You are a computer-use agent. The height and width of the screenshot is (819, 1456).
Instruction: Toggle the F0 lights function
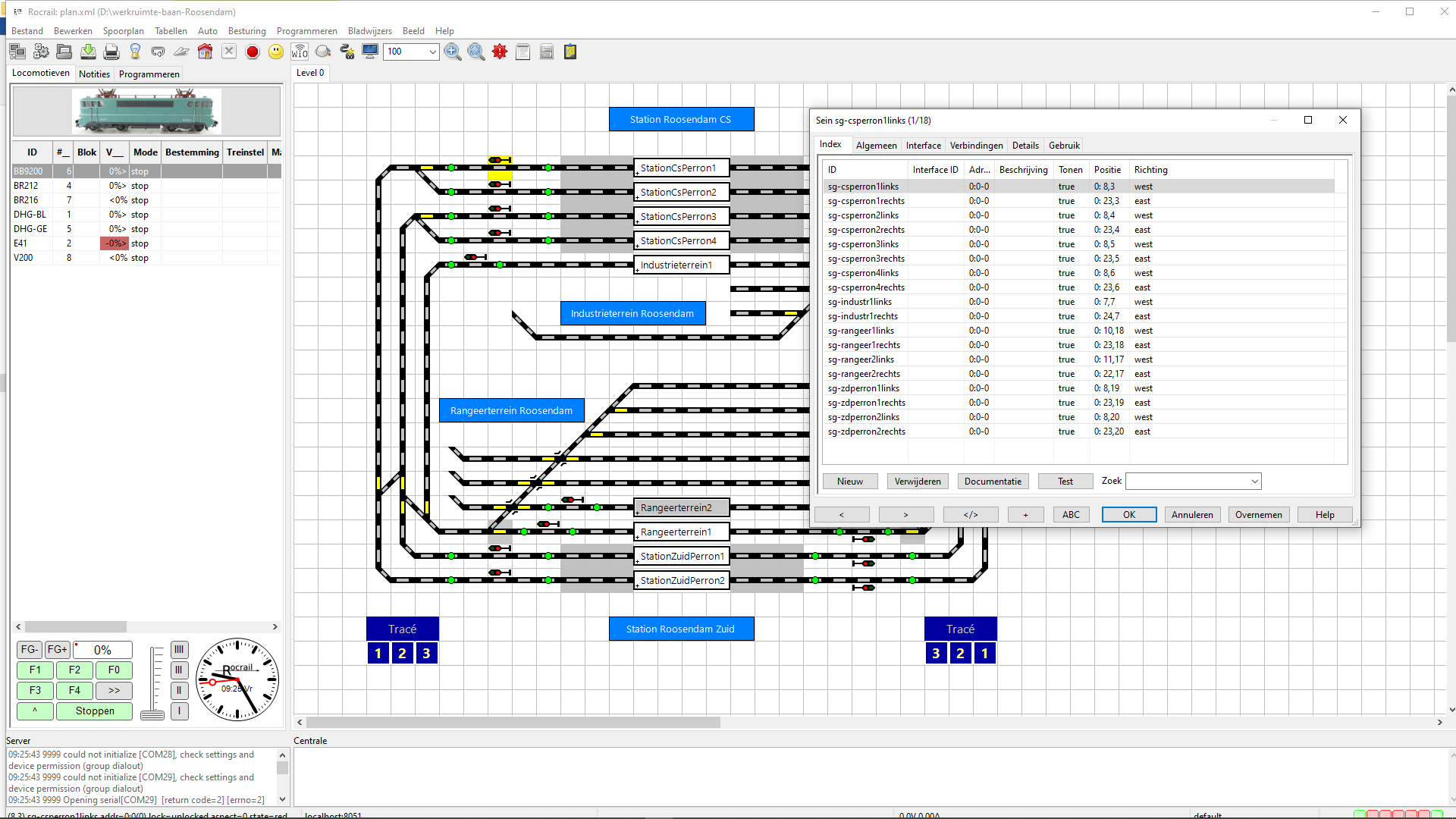(x=114, y=670)
